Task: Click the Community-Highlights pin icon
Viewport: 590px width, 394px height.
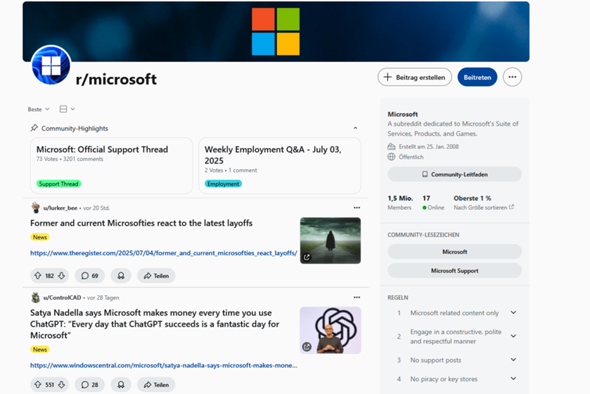Action: [34, 128]
